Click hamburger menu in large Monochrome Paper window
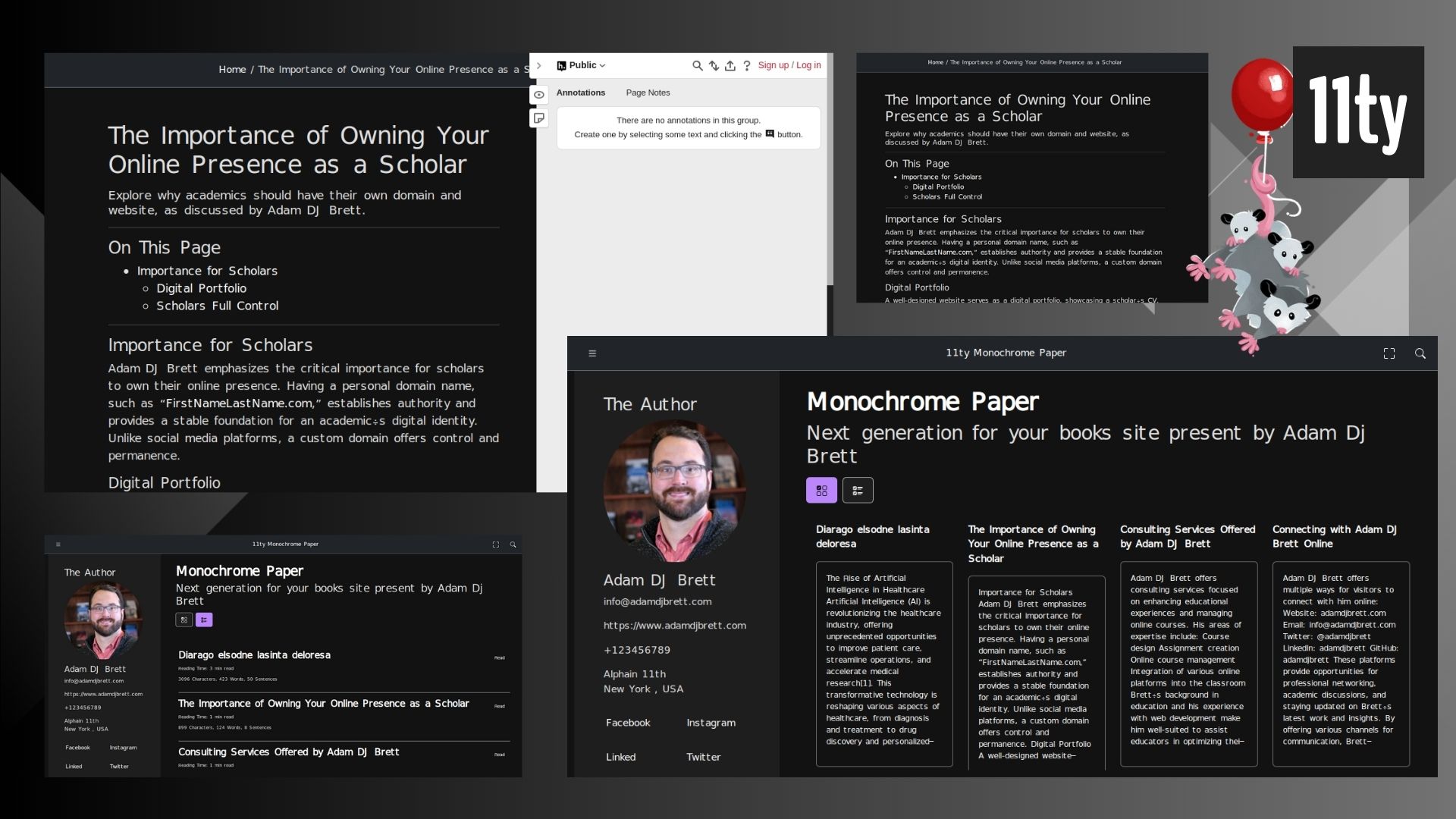 [592, 353]
